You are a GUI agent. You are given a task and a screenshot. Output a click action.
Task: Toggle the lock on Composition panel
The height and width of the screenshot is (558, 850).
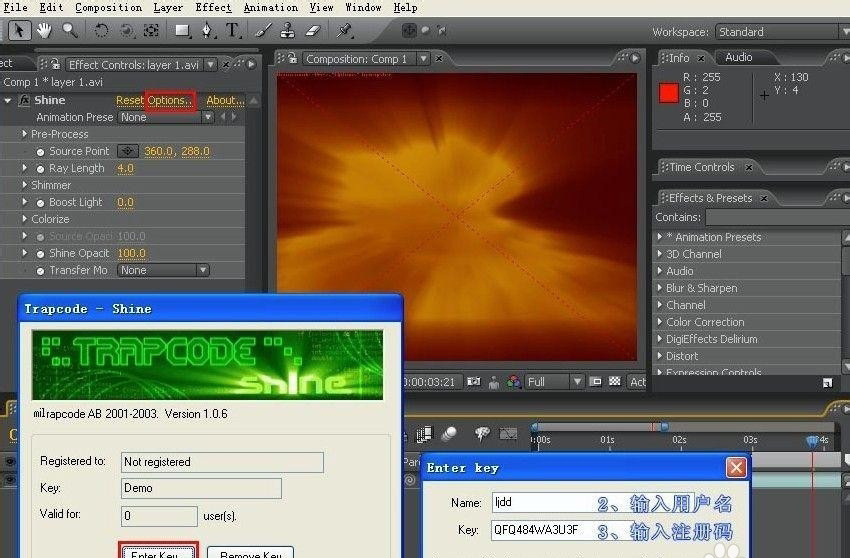click(x=292, y=58)
